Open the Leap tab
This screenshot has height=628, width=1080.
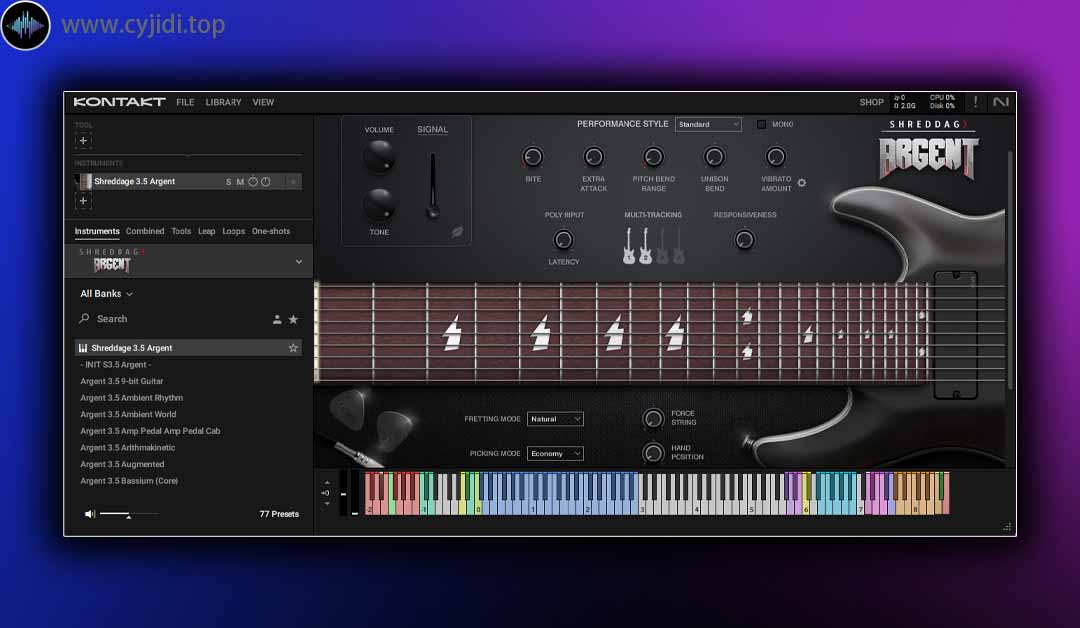pos(207,231)
